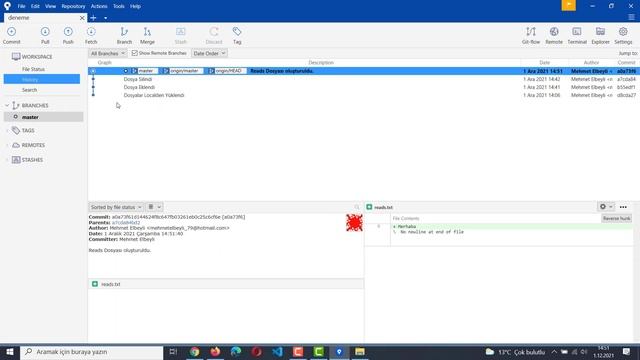Launch the Terminal from toolbar
The width and height of the screenshot is (640, 360).
(x=577, y=36)
